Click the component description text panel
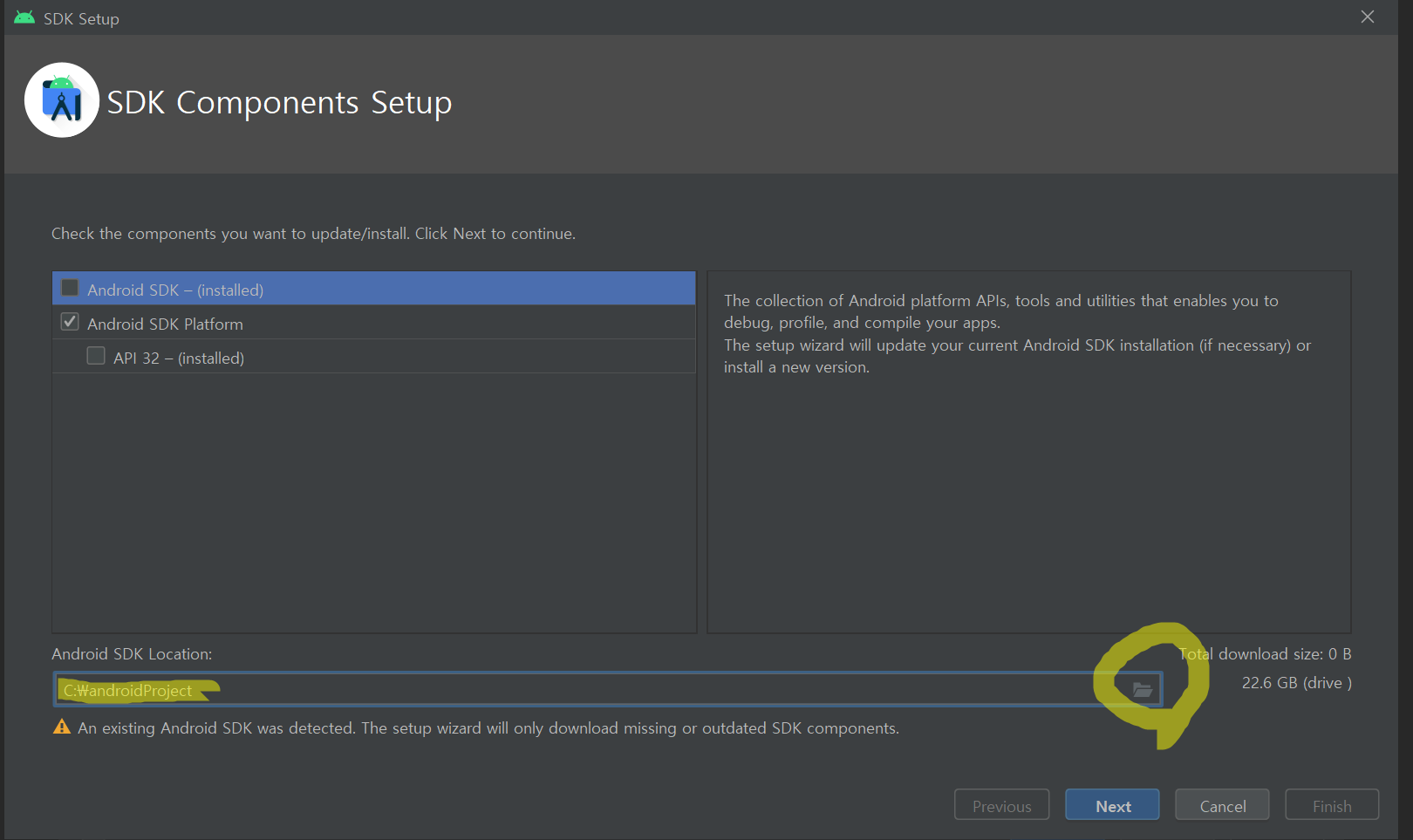Viewport: 1413px width, 840px height. 1028,452
